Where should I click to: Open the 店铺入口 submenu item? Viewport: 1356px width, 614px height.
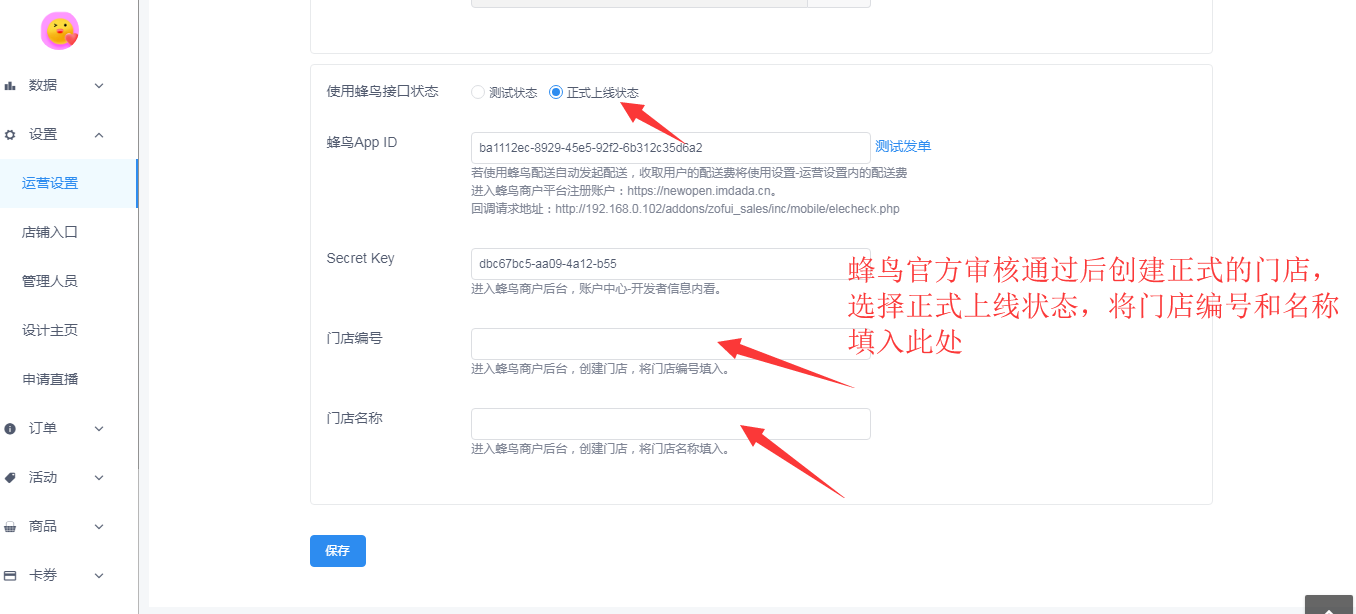pyautogui.click(x=69, y=233)
